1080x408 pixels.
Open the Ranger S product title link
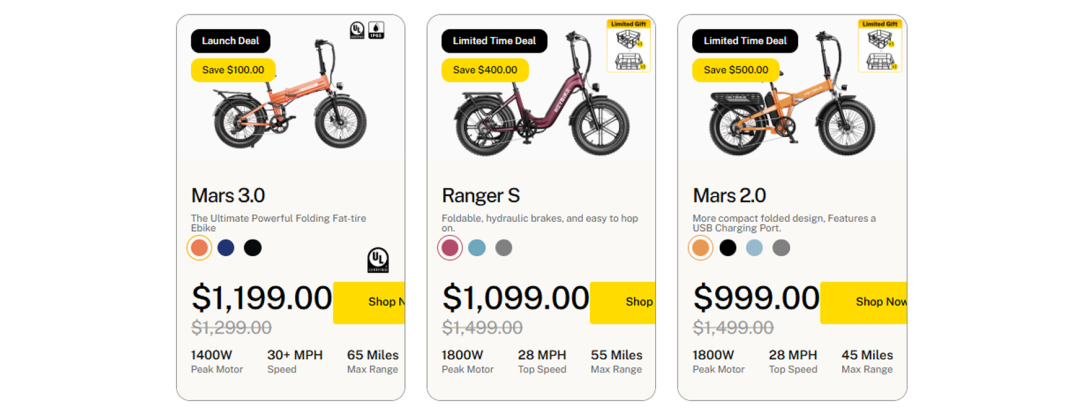pyautogui.click(x=481, y=195)
